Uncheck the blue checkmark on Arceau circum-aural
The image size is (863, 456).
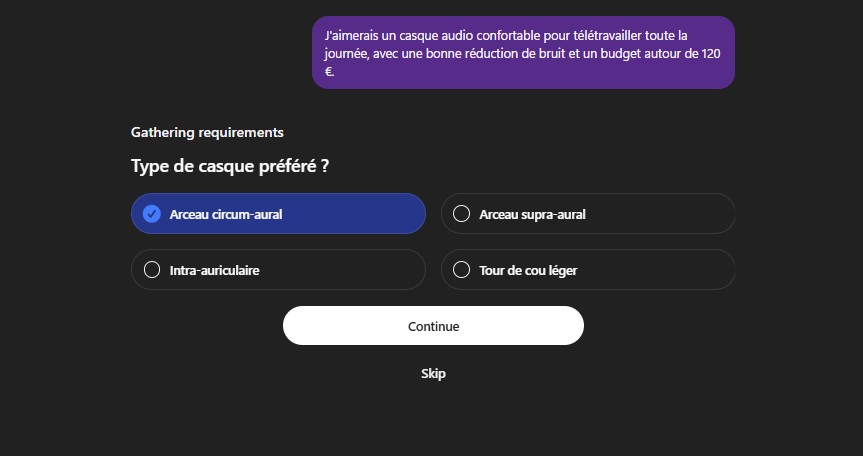[x=152, y=213]
